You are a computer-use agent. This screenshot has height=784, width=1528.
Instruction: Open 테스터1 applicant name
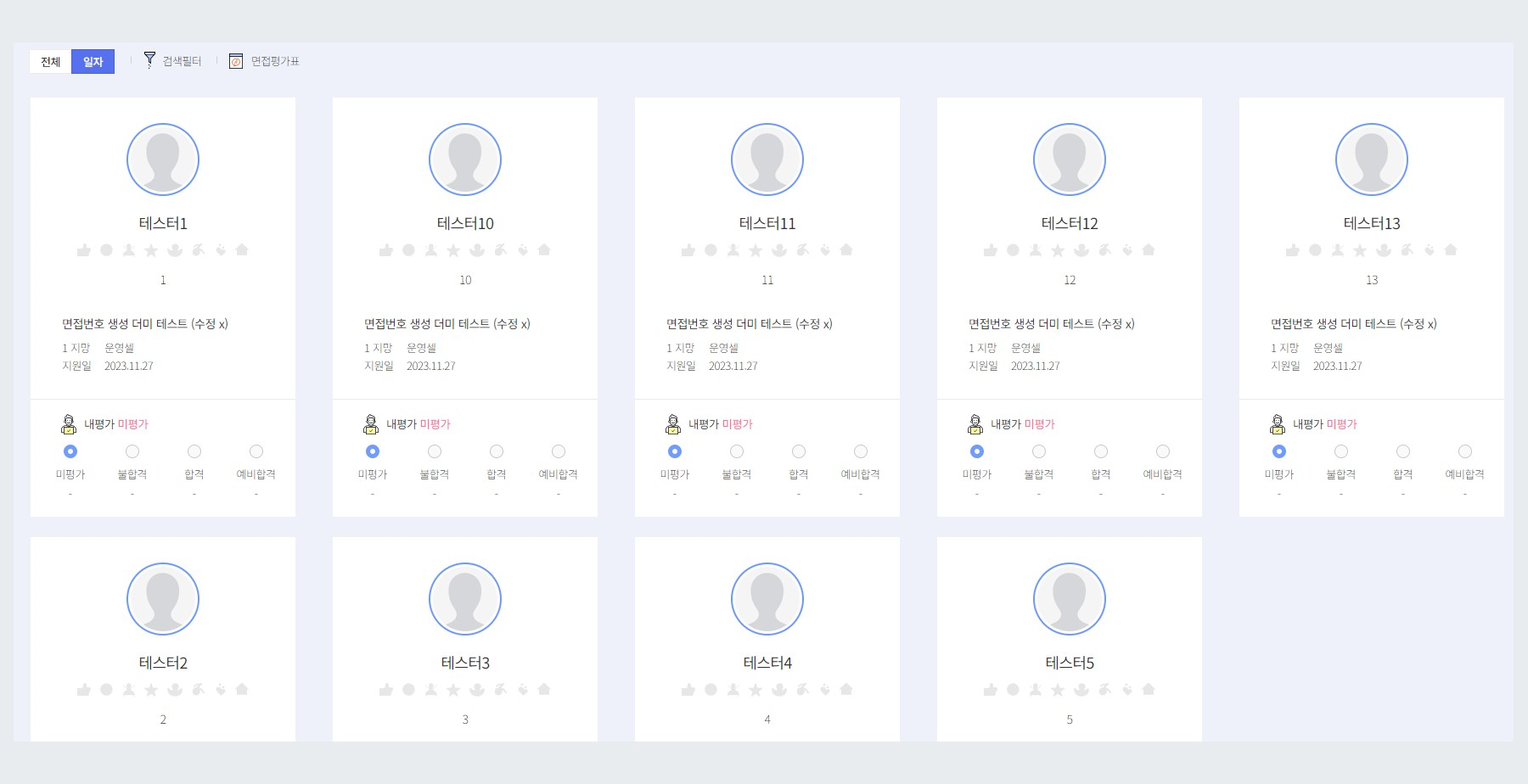tap(163, 223)
